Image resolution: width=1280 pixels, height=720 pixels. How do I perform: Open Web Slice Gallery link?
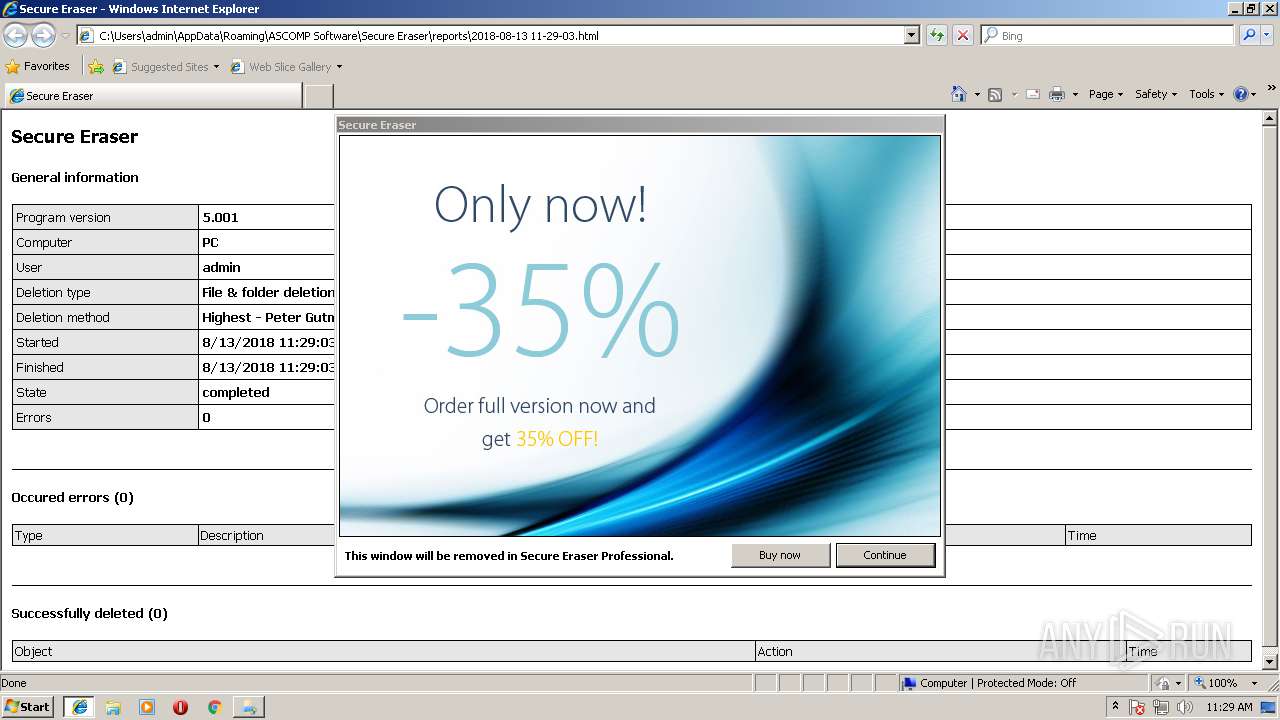tap(286, 67)
